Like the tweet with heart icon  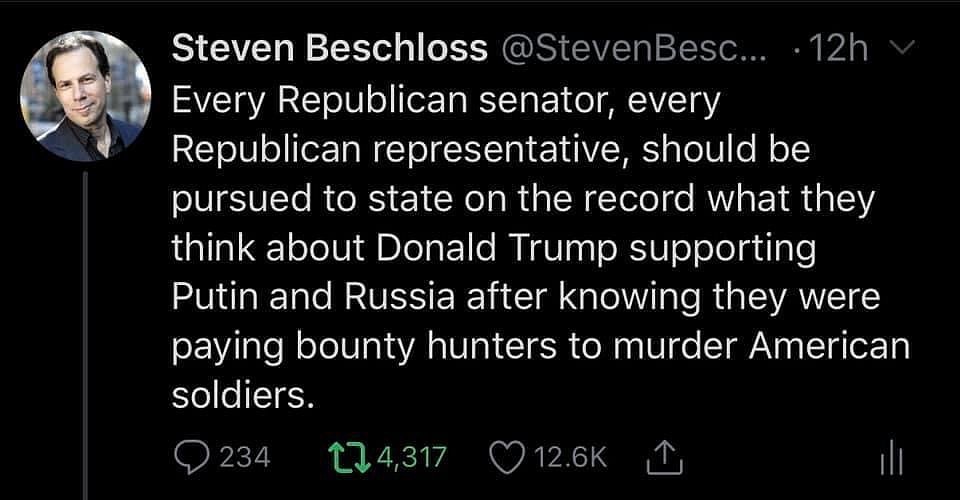click(x=507, y=457)
